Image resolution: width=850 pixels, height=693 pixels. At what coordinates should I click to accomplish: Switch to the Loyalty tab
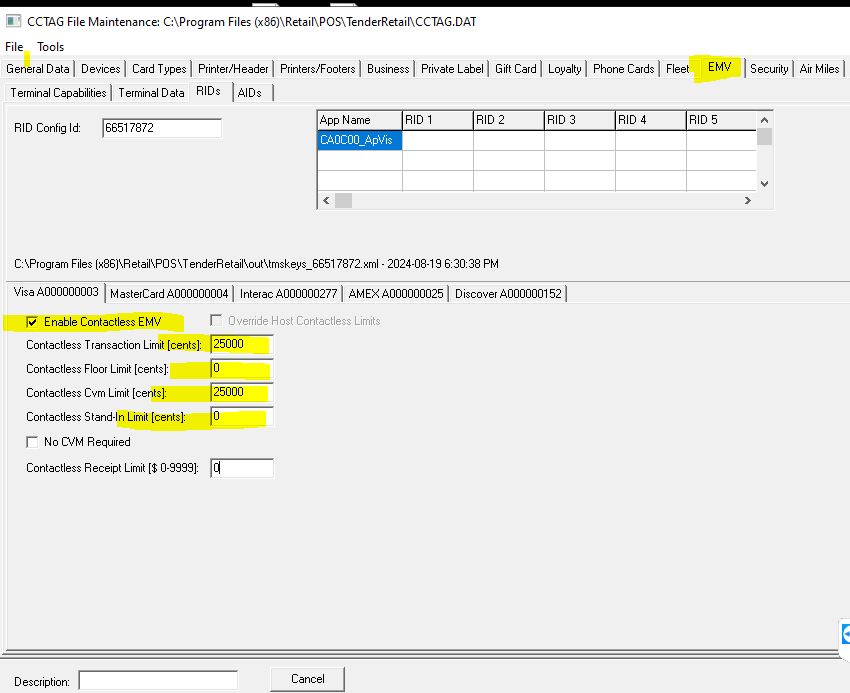(x=564, y=69)
